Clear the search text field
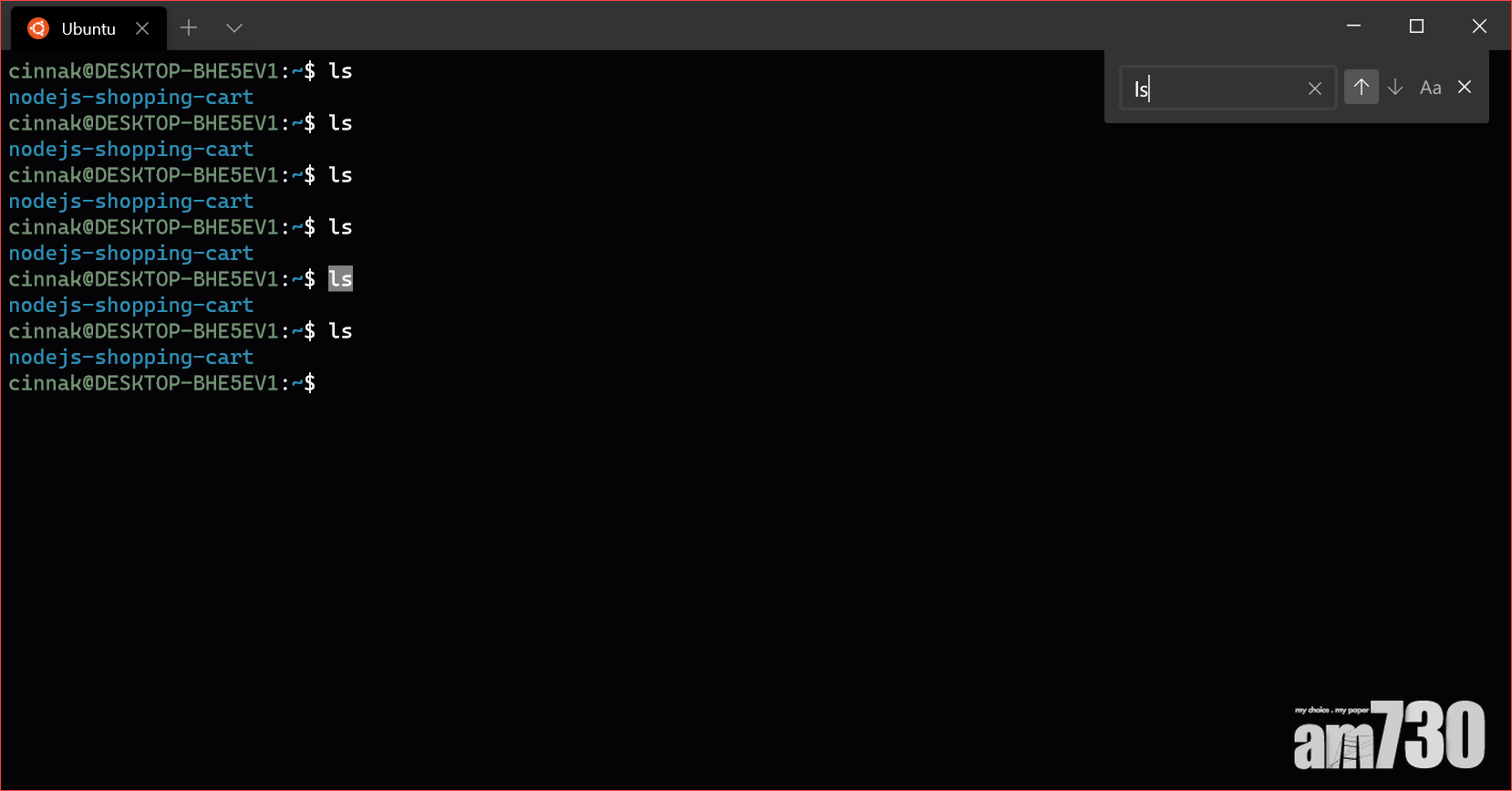Image resolution: width=1512 pixels, height=791 pixels. [x=1314, y=88]
